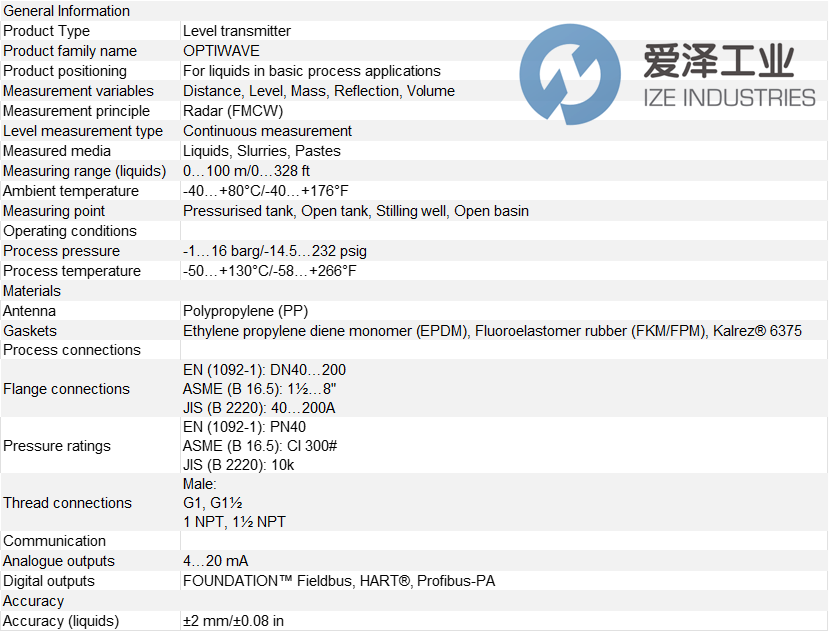Click 'FOUNDATION™ Fieldbus, HART®, Profibus-PA' value
Image resolution: width=829 pixels, height=632 pixels.
pyautogui.click(x=339, y=581)
